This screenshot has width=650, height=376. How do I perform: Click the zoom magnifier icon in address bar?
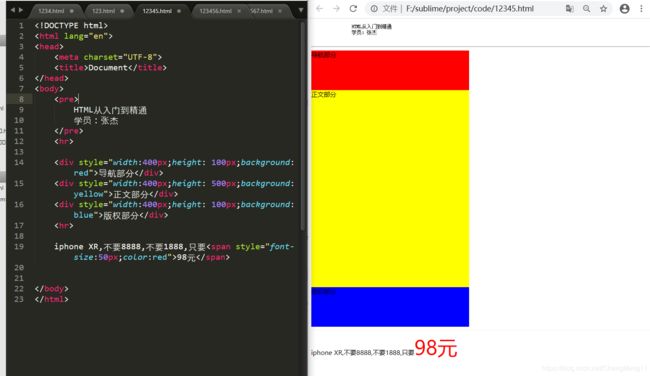point(587,8)
